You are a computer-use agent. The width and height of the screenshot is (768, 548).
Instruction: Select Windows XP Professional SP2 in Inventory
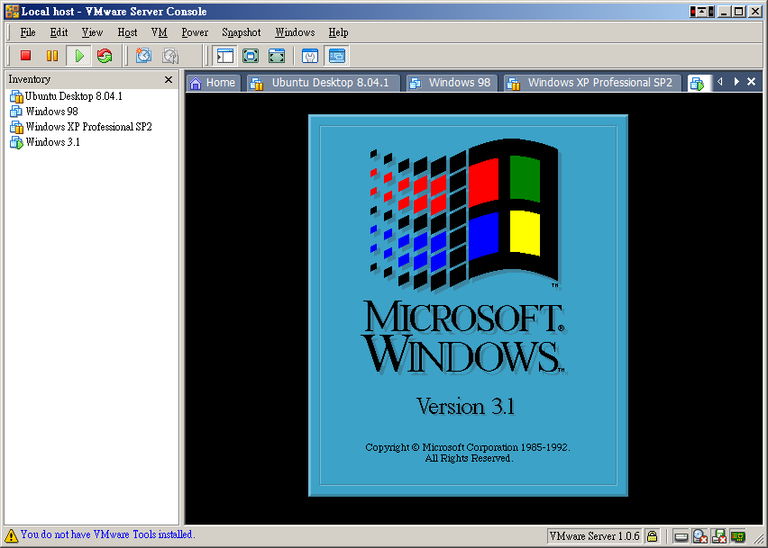pyautogui.click(x=81, y=127)
